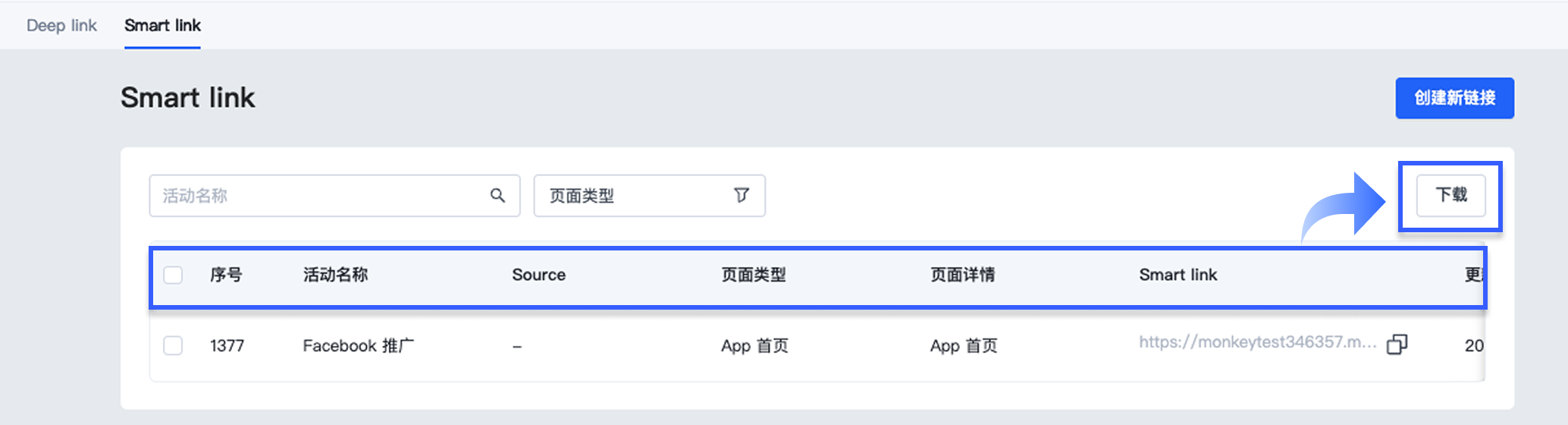Click the 页面详情 column header
Viewport: 1568px width, 425px height.
[x=962, y=275]
